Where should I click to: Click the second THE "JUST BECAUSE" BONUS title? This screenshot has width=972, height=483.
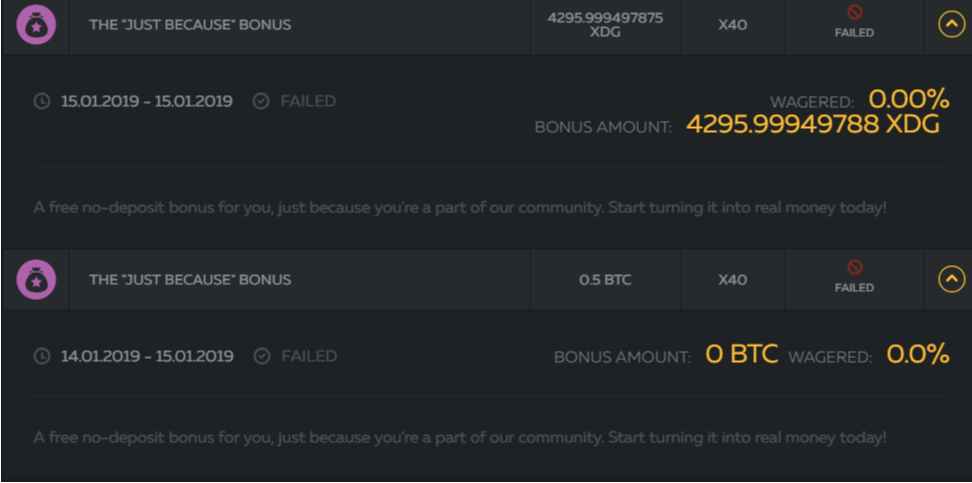point(190,280)
